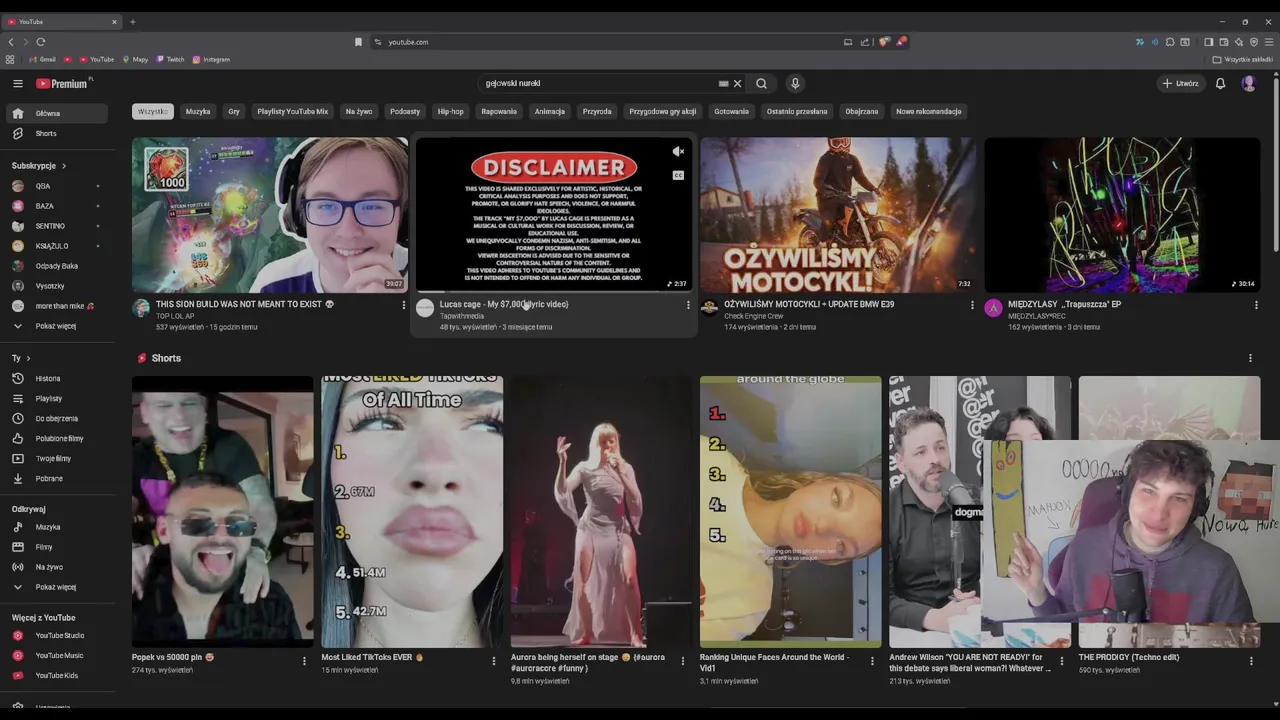Viewport: 1280px width, 720px height.
Task: Open a new browser tab
Action: [132, 21]
